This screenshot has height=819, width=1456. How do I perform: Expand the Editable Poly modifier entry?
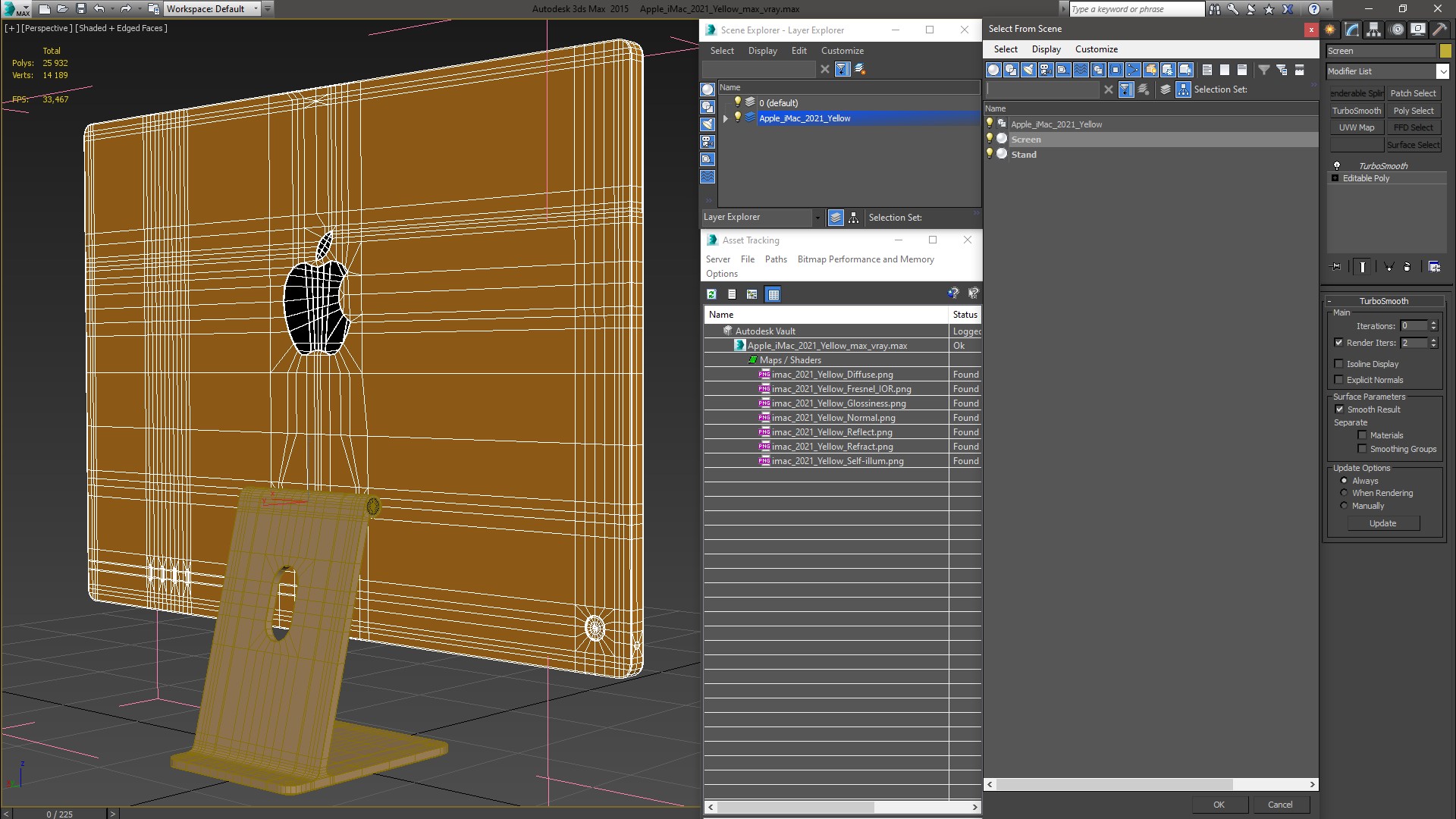1335,178
